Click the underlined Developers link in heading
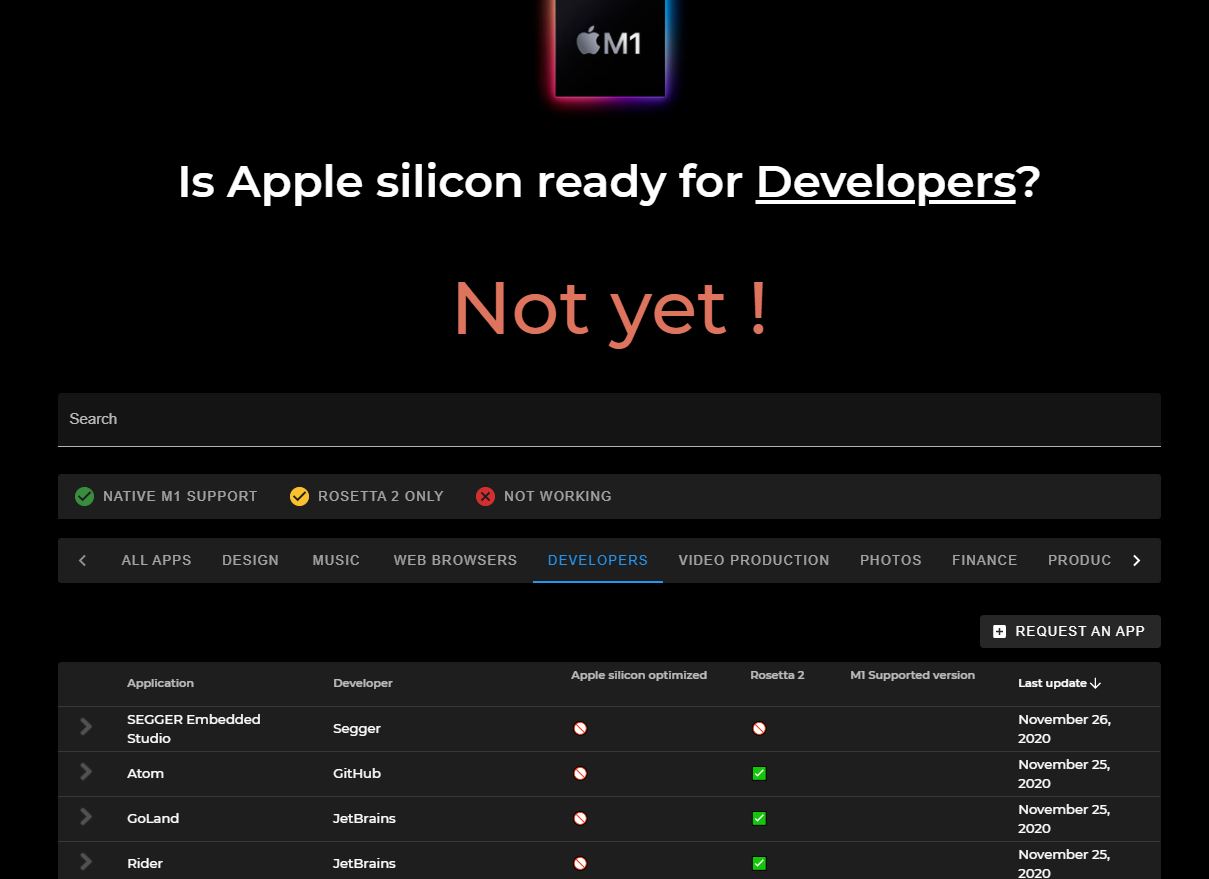 pyautogui.click(x=885, y=182)
